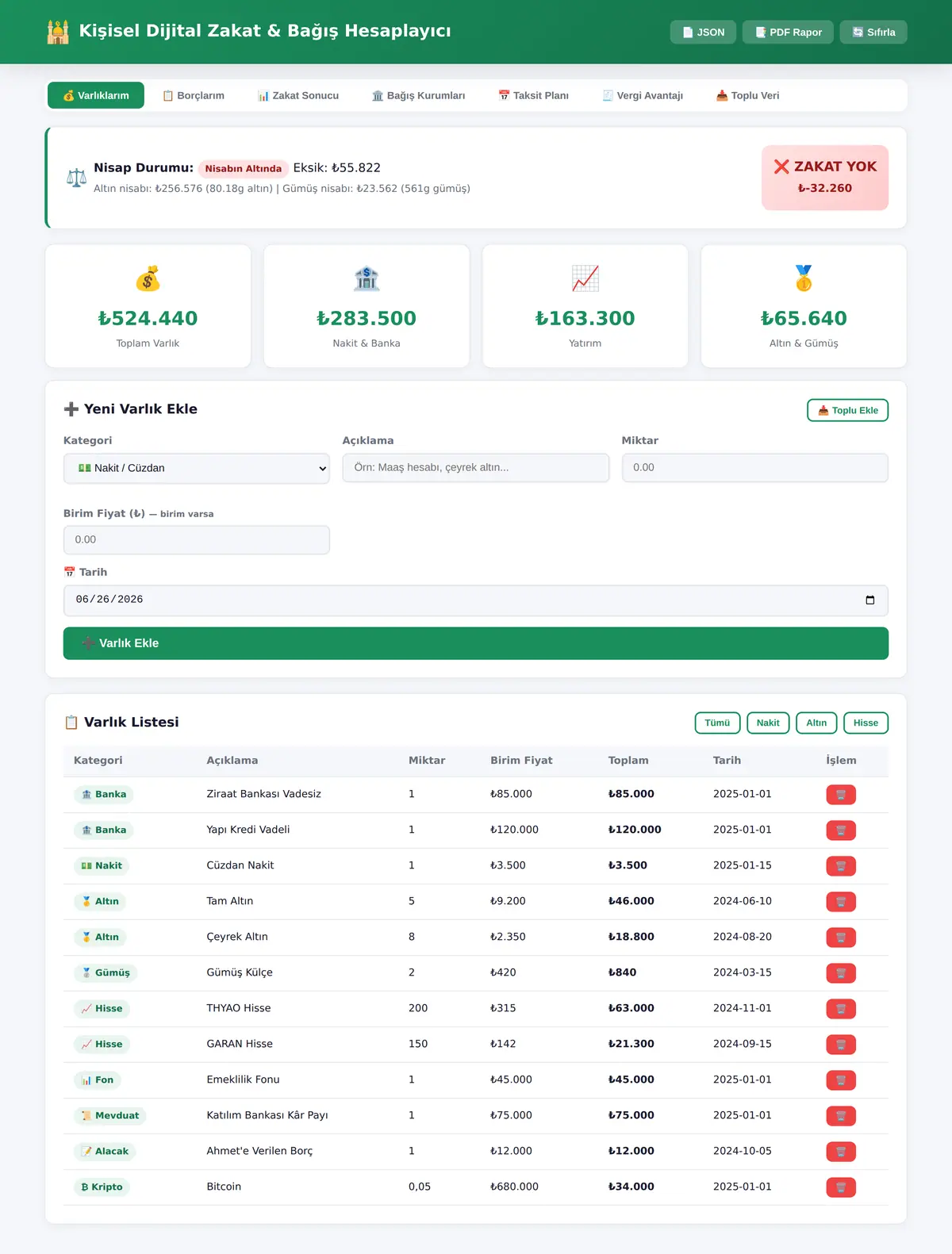This screenshot has height=1254, width=952.
Task: Delete the GARAN Hisse entry
Action: (x=840, y=1045)
